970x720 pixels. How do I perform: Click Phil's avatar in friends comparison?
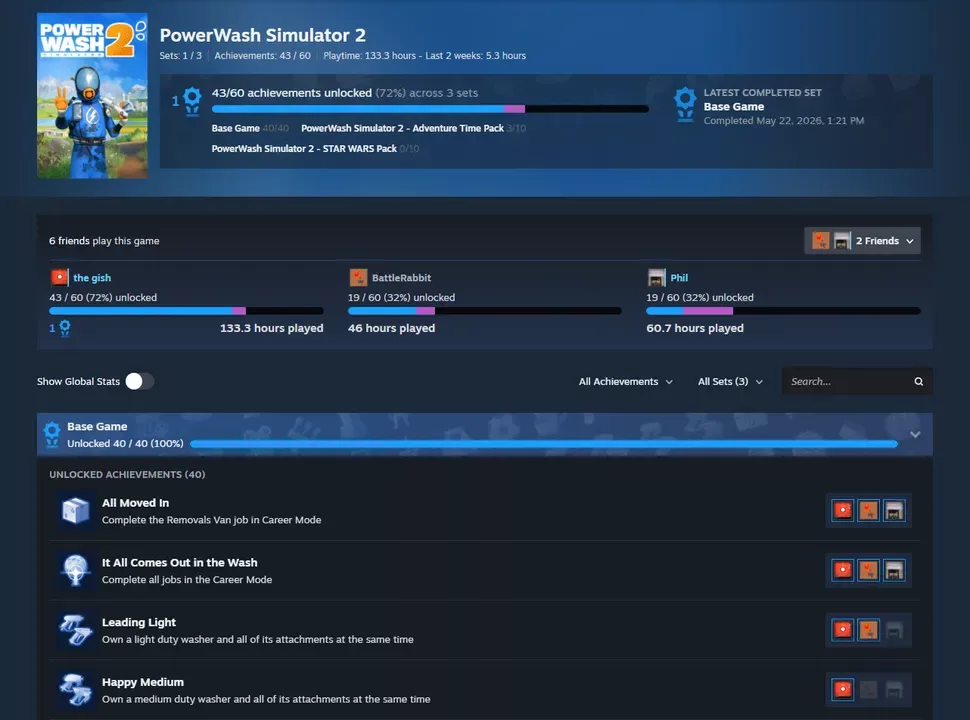(x=656, y=277)
